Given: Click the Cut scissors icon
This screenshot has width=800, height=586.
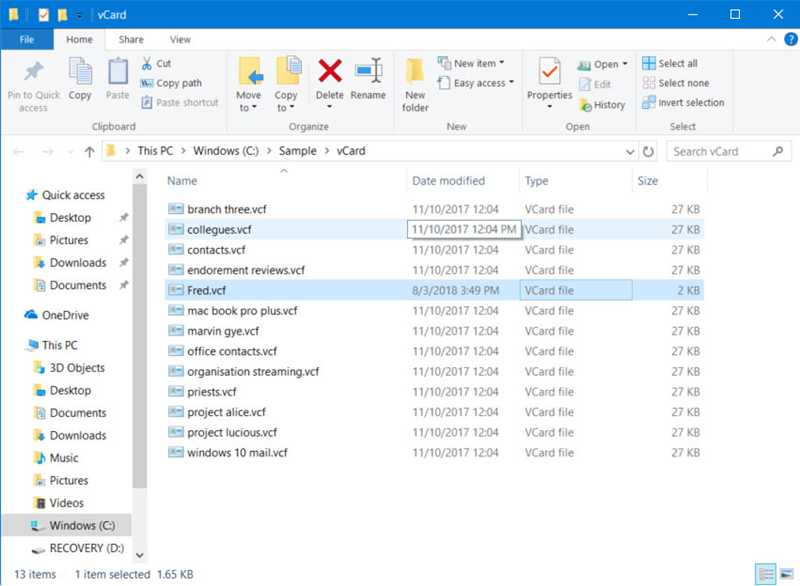Looking at the screenshot, I should click(147, 63).
